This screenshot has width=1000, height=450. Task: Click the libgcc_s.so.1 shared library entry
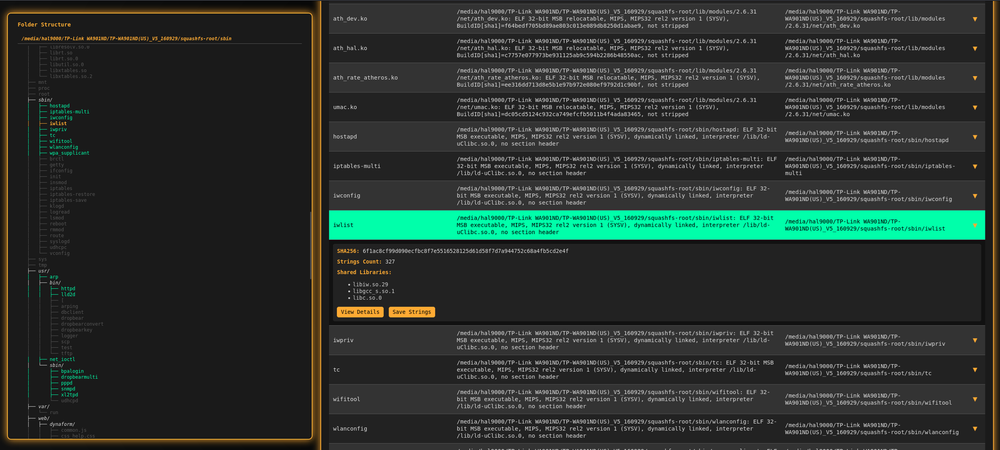coord(373,291)
